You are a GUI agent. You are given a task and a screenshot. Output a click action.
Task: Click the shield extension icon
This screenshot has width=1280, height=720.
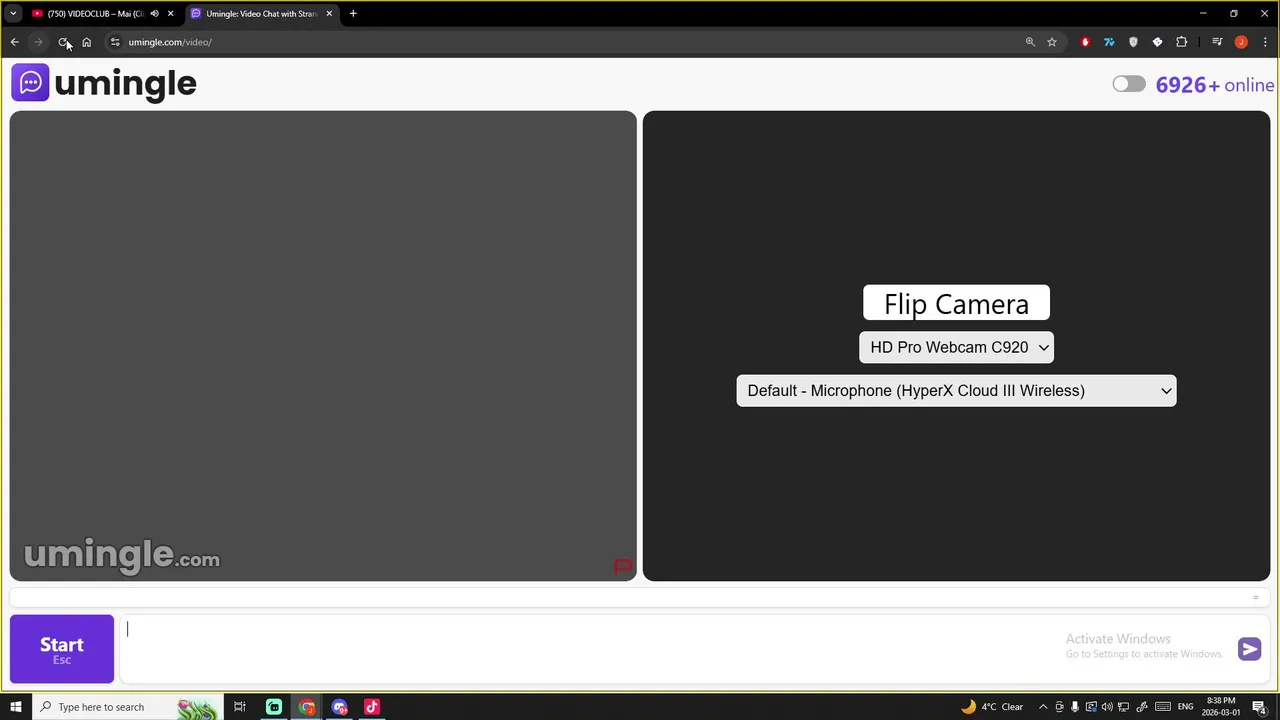(x=1133, y=42)
